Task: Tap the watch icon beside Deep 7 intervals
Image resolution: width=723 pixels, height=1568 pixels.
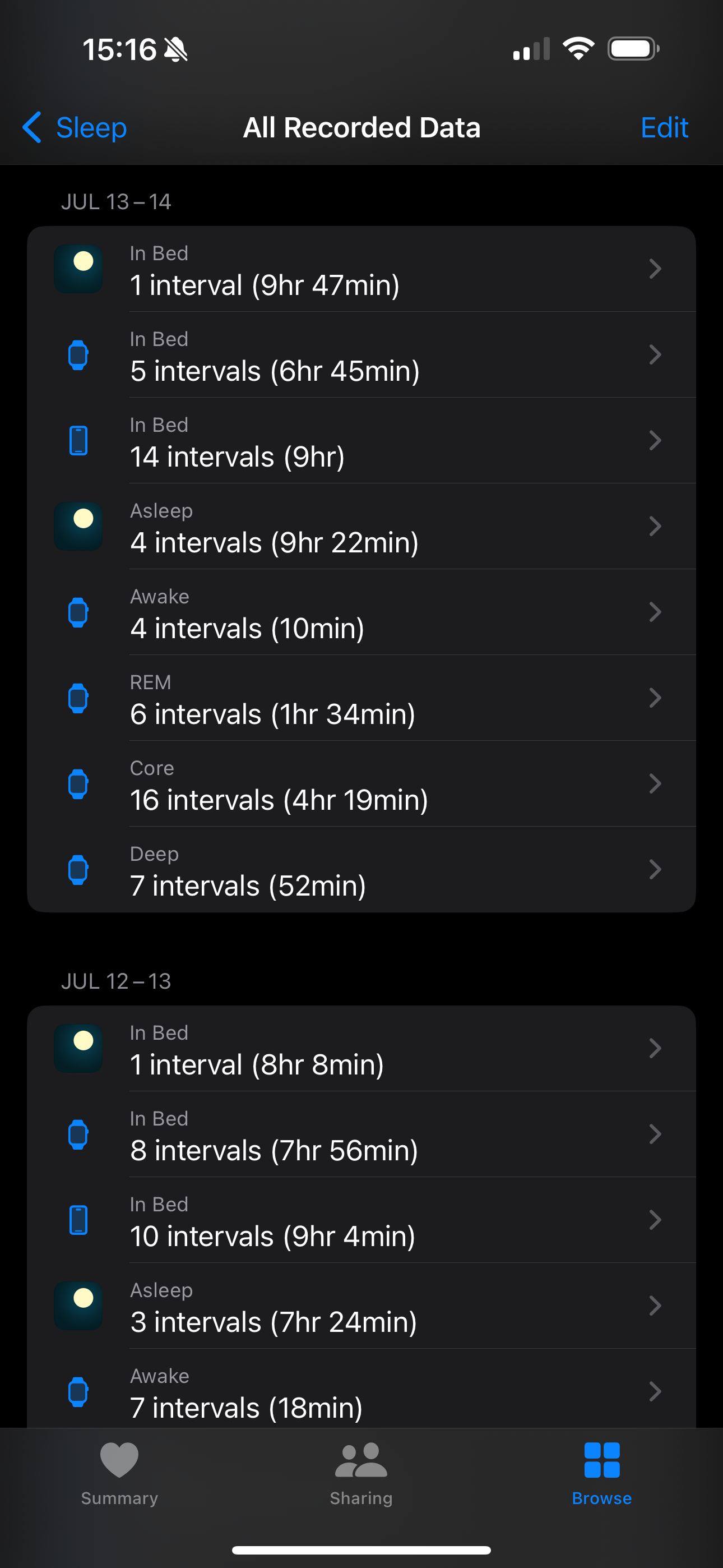Action: coord(78,870)
